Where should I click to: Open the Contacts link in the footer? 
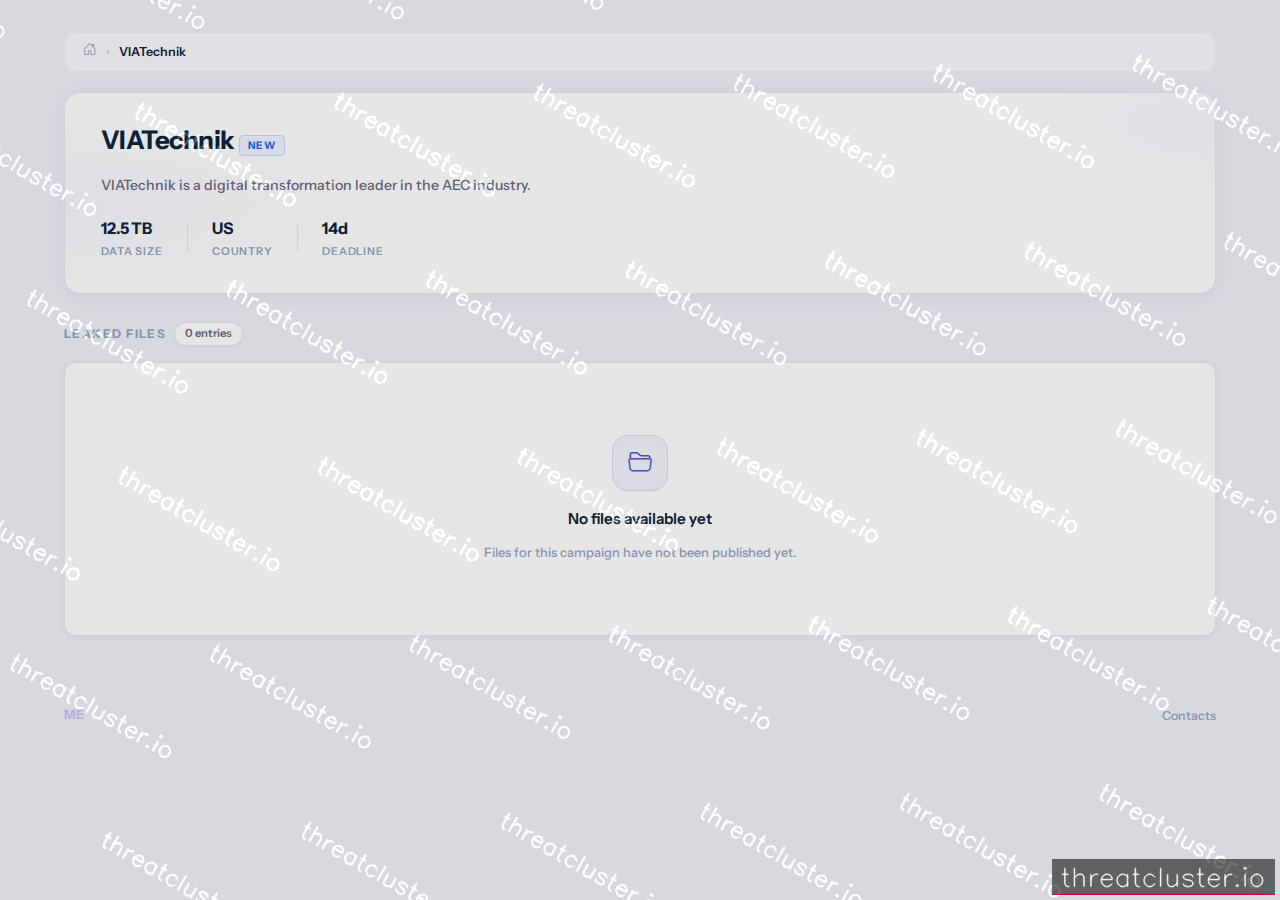[x=1189, y=716]
